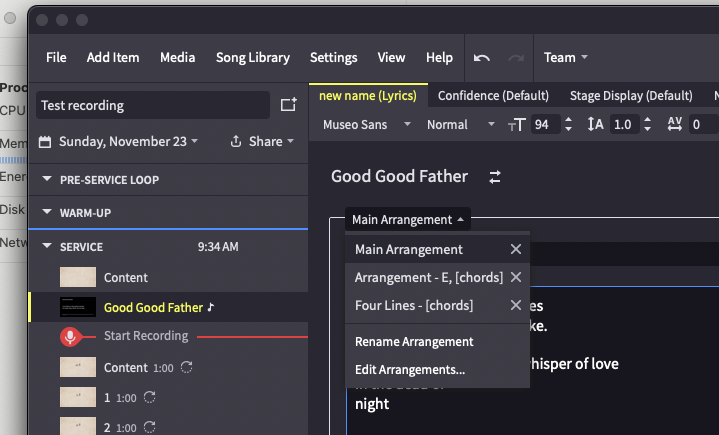
Task: Select the Good Good Father playlist item
Action: point(168,307)
